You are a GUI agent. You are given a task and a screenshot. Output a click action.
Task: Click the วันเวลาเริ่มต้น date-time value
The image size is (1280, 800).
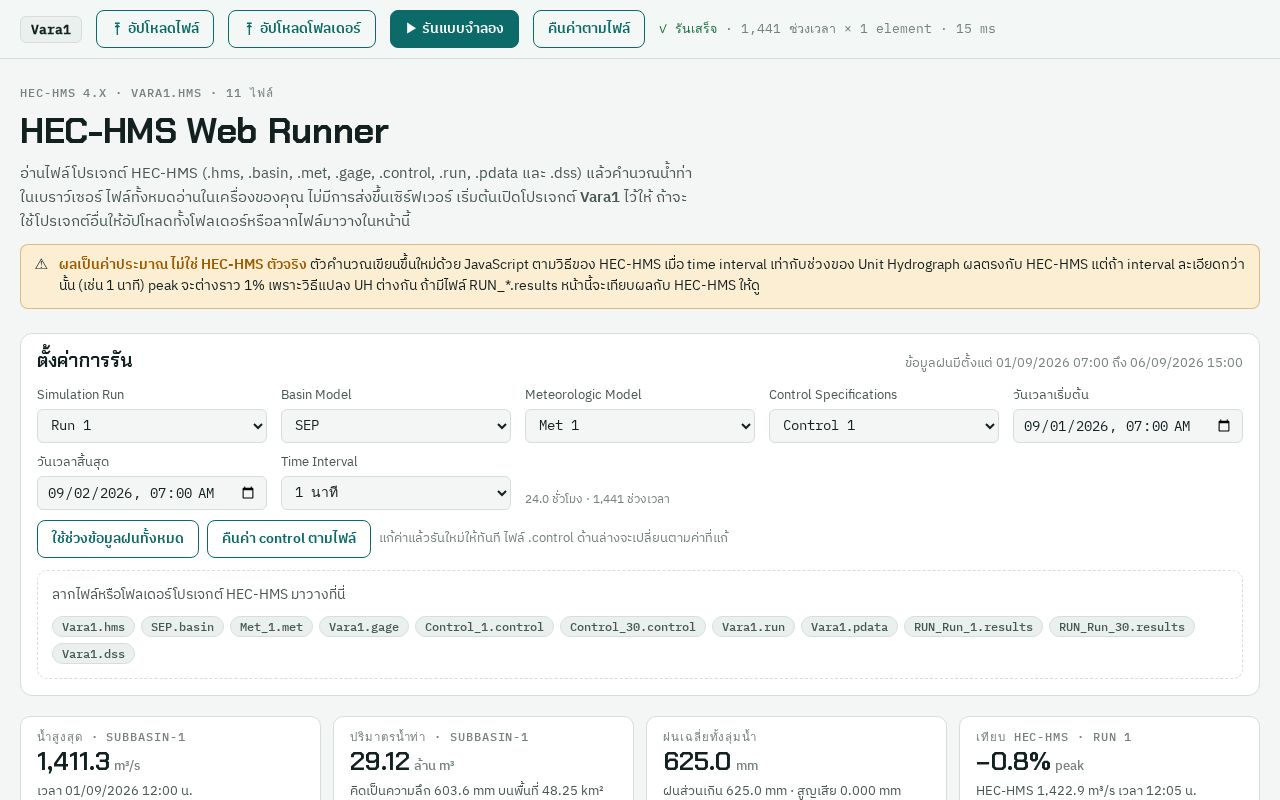pyautogui.click(x=1107, y=426)
